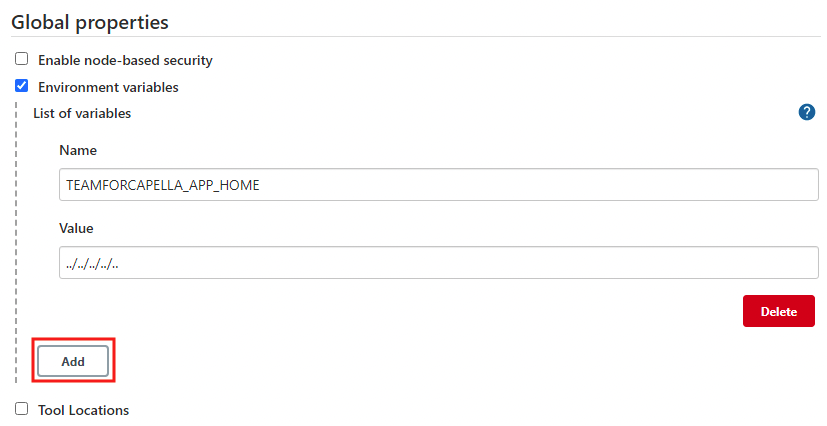Screen dimensions: 827x426
Task: Click the TEAMFORCAPELLA_APP_HOME text
Action: pos(162,185)
